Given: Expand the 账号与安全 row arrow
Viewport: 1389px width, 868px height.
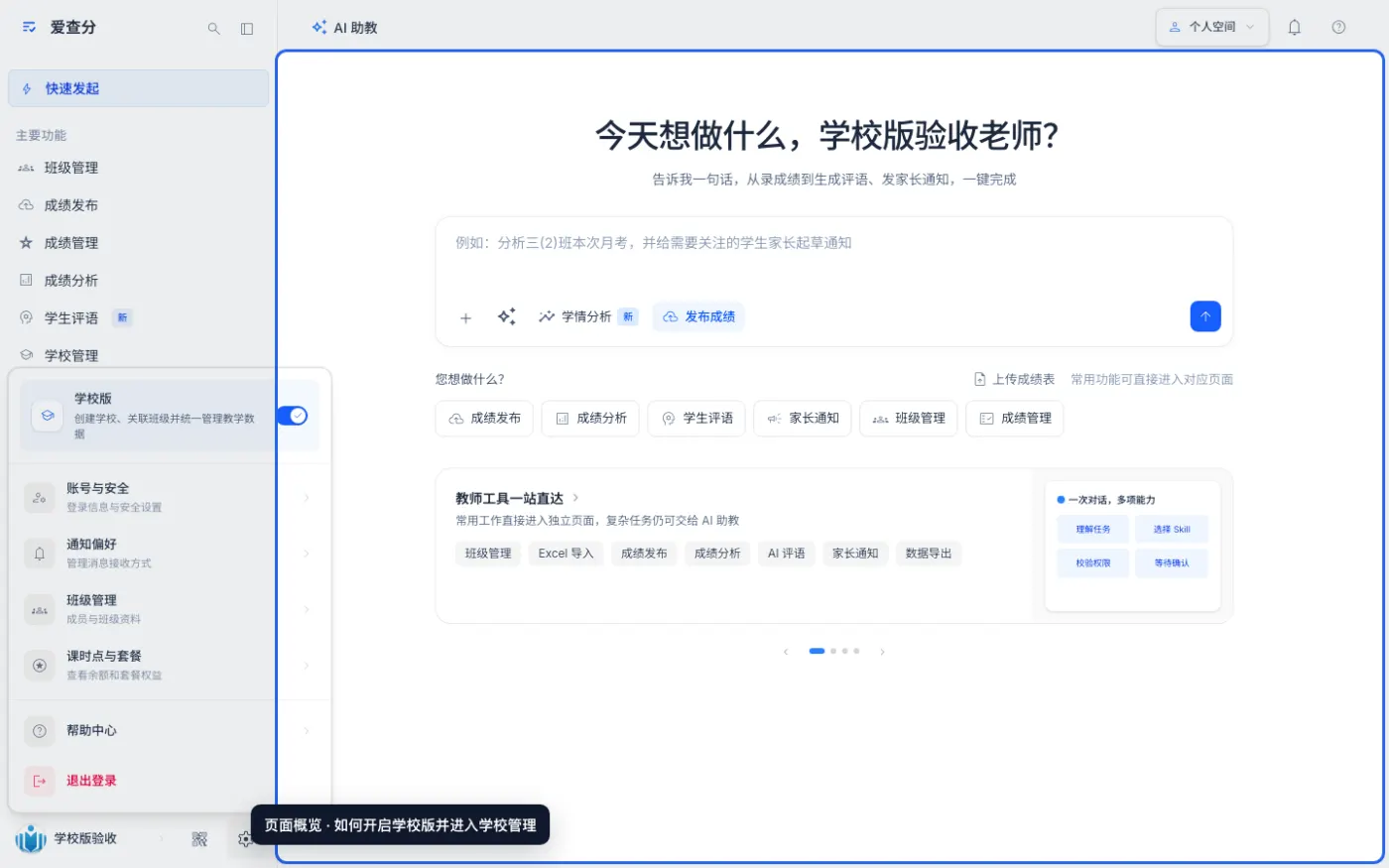Looking at the screenshot, I should (x=307, y=498).
